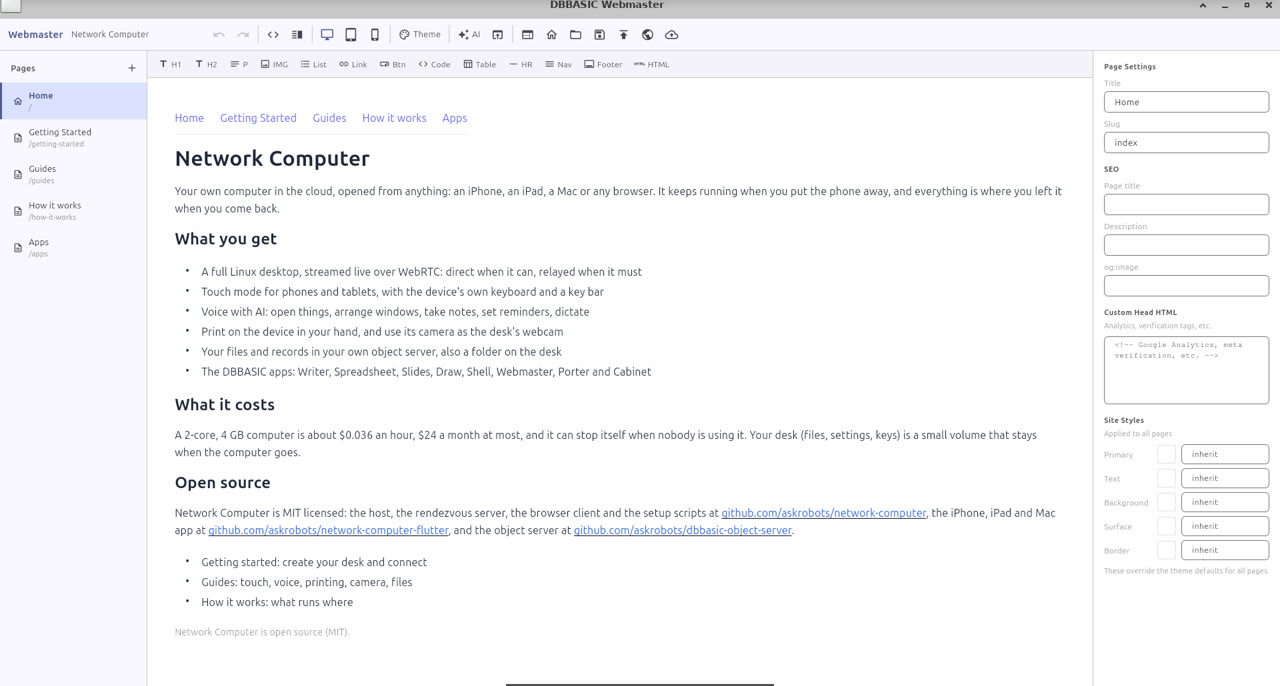
Task: Insert a Code block
Action: coord(434,64)
